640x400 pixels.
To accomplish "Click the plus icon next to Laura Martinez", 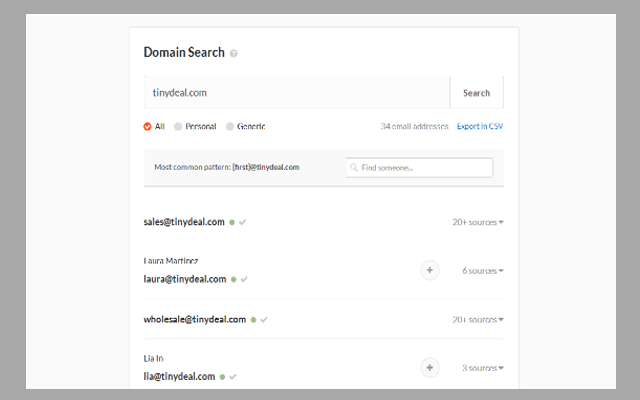I will [430, 270].
